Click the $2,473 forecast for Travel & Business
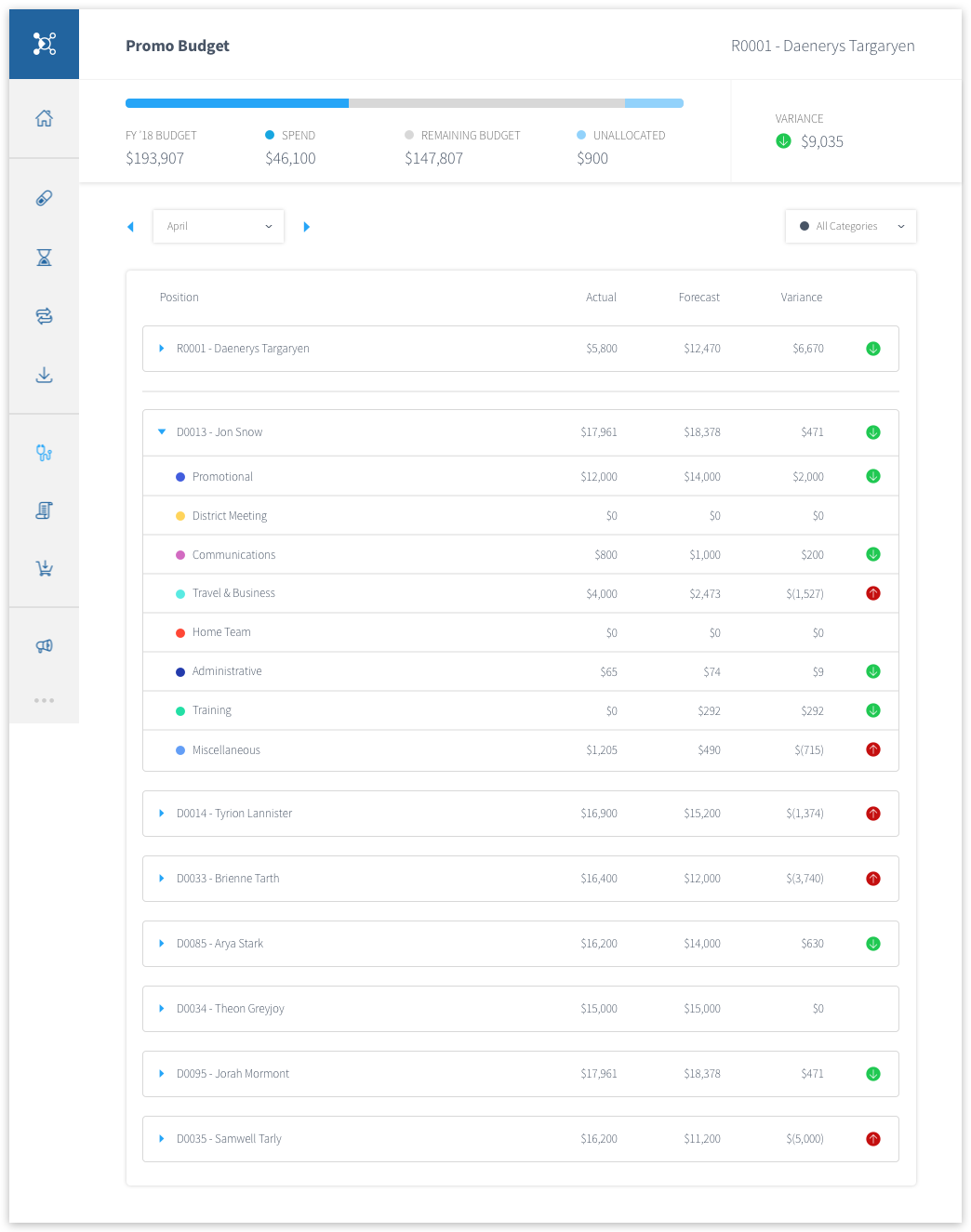The height and width of the screenshot is (1232, 971). point(705,594)
